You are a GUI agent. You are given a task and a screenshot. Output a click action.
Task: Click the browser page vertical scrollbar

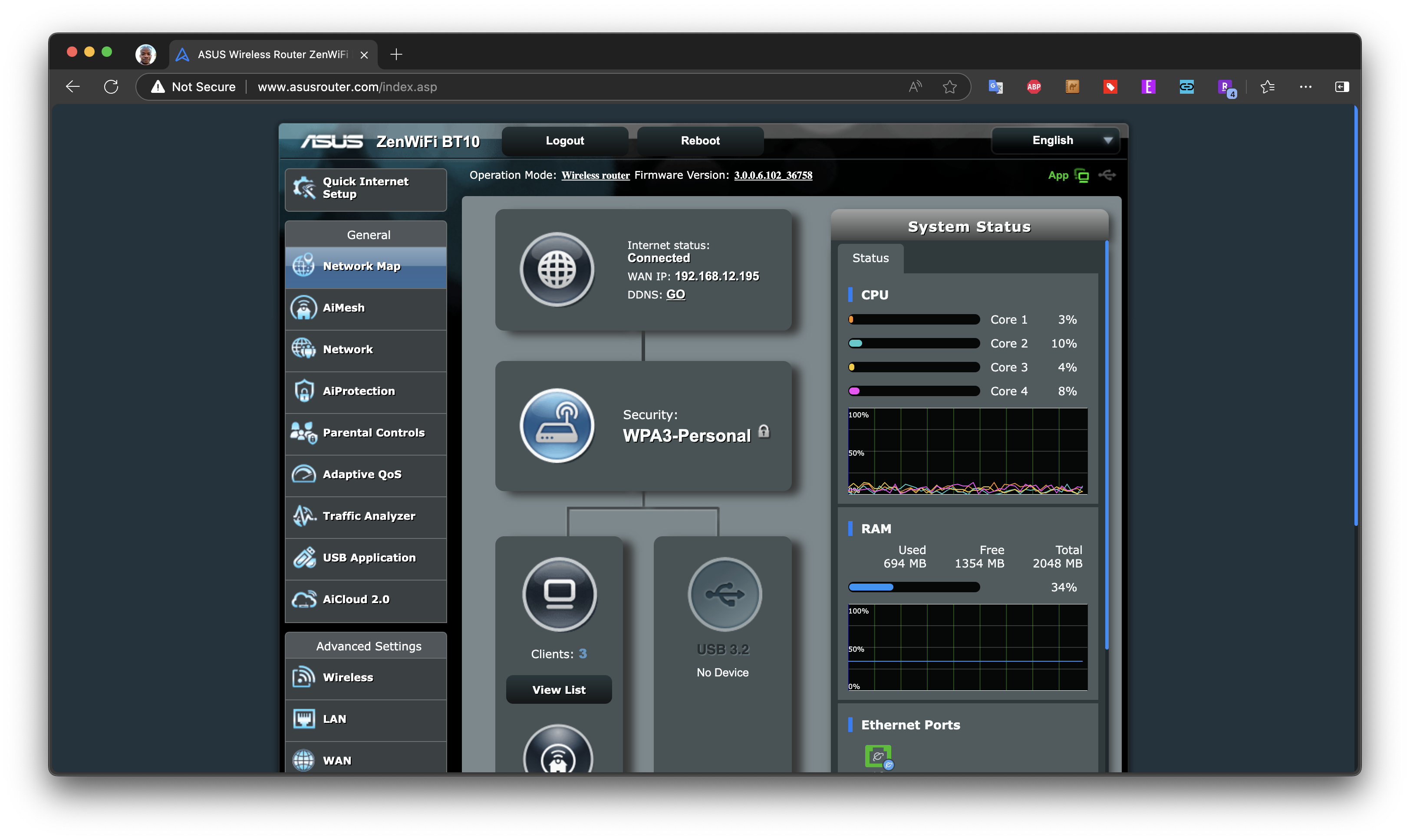tap(1356, 316)
